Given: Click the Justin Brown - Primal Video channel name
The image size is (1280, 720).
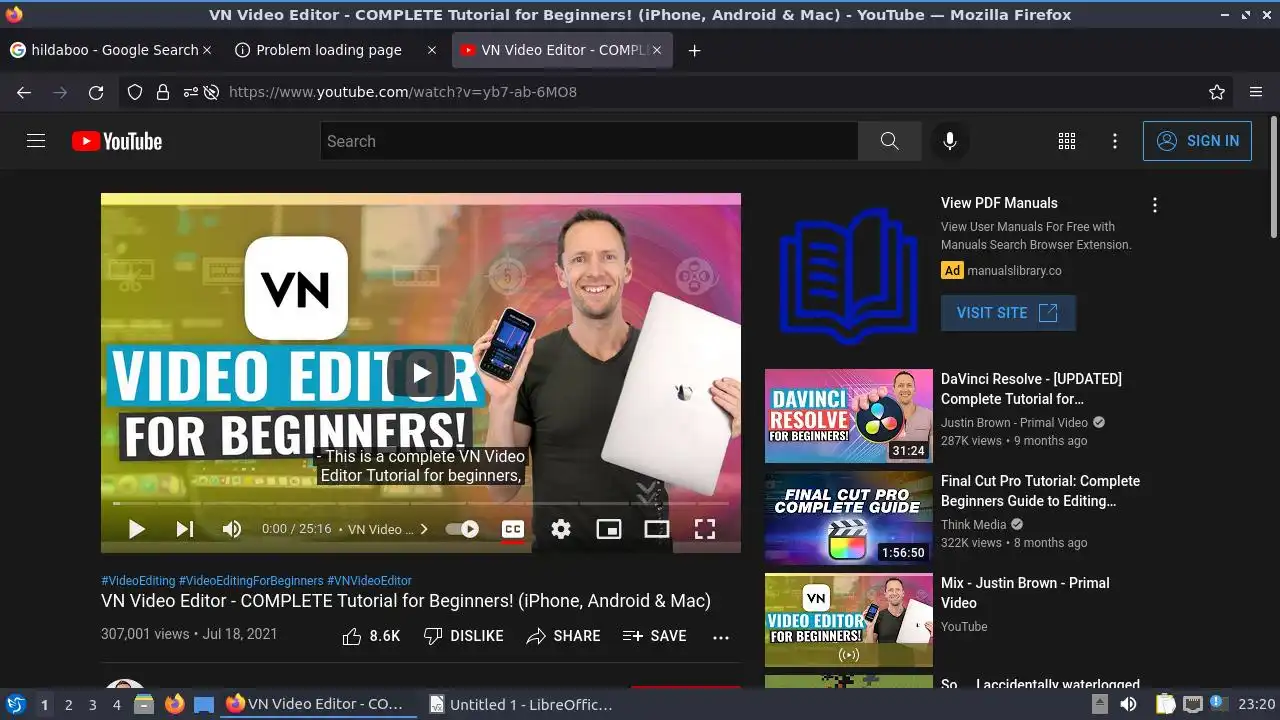Looking at the screenshot, I should (x=1014, y=423).
